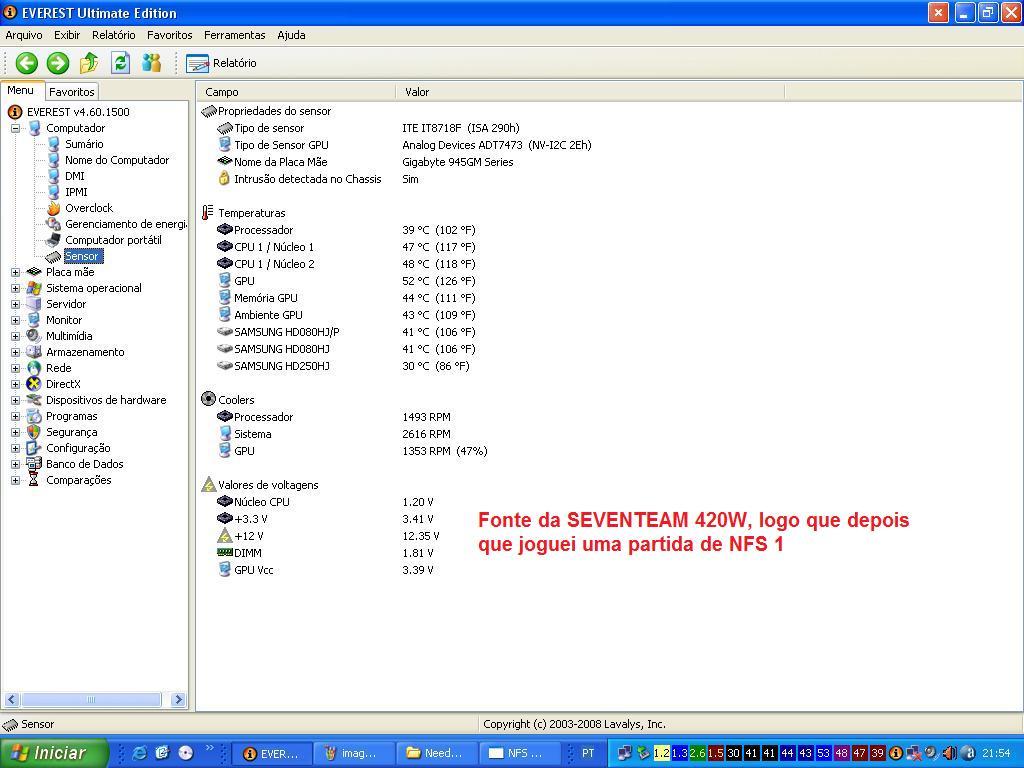
Task: Expand the Placa mãe tree node
Action: 16,272
